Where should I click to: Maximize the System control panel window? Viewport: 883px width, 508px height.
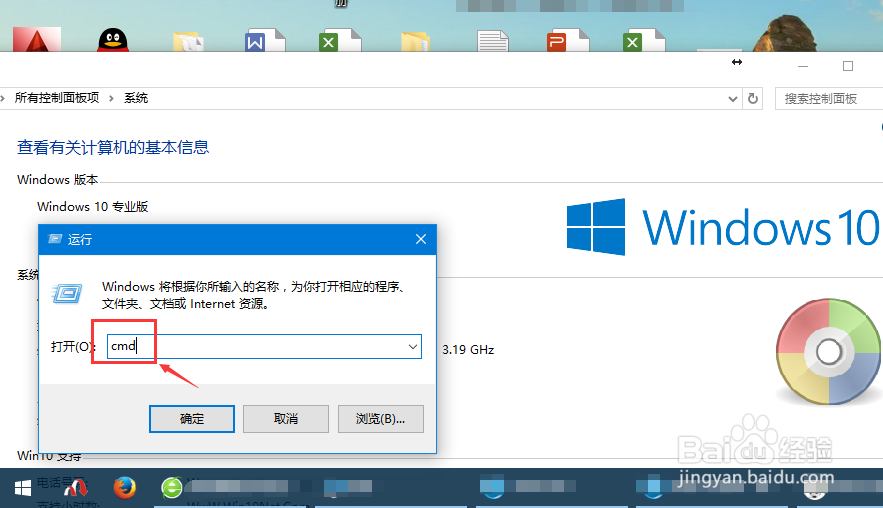[x=848, y=66]
